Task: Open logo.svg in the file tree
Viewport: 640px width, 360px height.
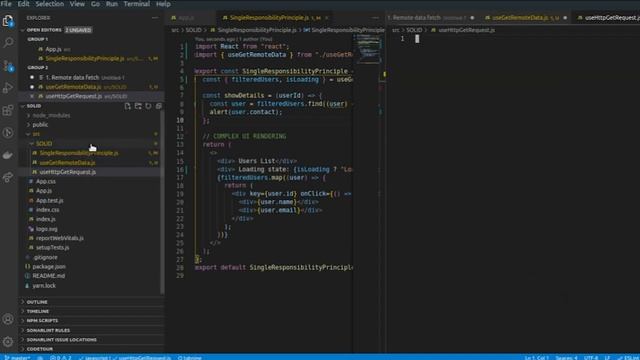Action: 47,229
